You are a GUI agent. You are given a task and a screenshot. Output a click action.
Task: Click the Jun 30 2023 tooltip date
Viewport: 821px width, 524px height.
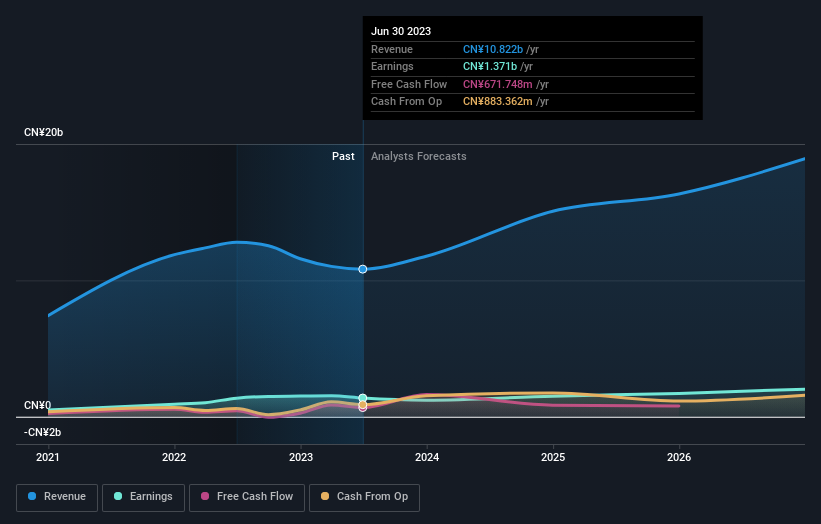[x=401, y=31]
